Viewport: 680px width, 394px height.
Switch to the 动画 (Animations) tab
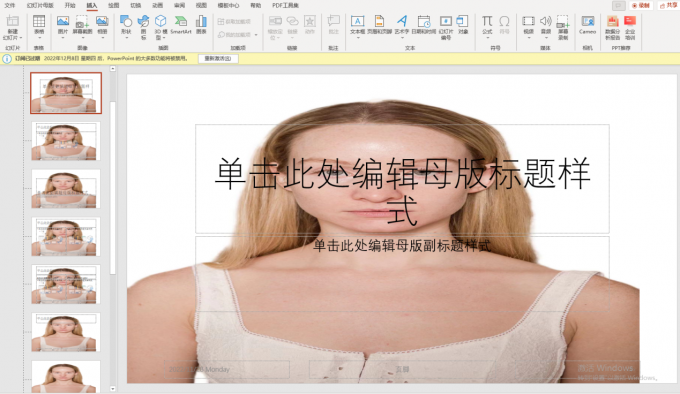click(158, 6)
